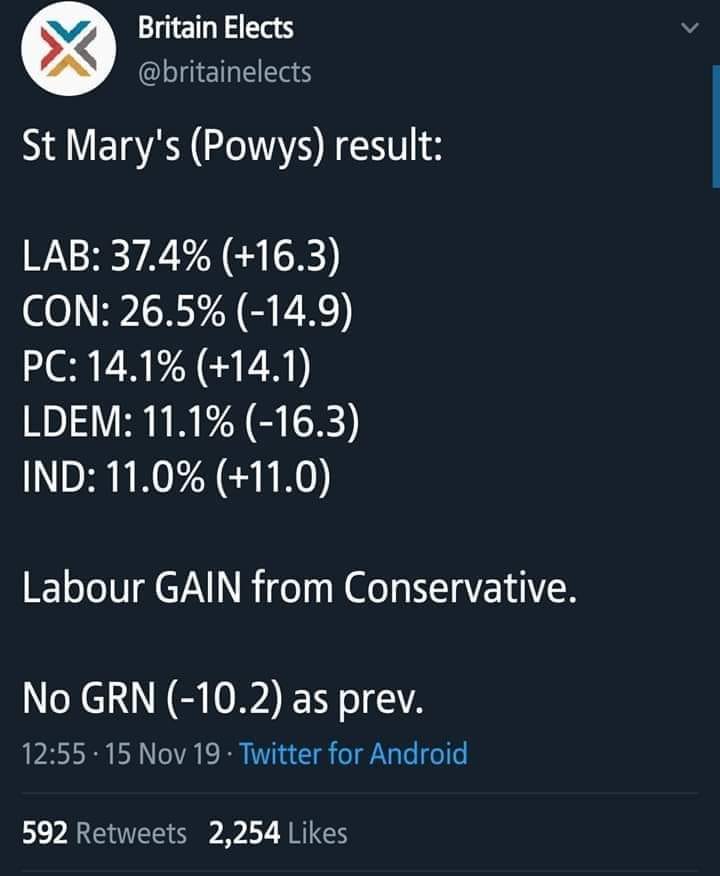This screenshot has height=876, width=720.
Task: Click the LAB: 37.4% result line
Action: pyautogui.click(x=181, y=257)
